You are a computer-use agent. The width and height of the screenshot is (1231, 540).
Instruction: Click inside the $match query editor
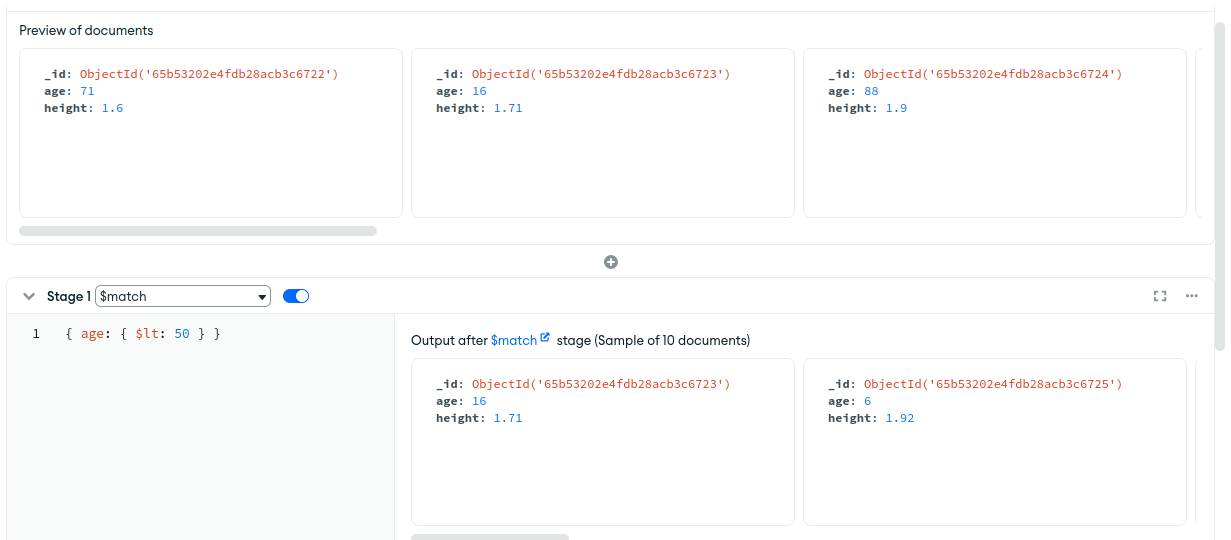click(200, 430)
